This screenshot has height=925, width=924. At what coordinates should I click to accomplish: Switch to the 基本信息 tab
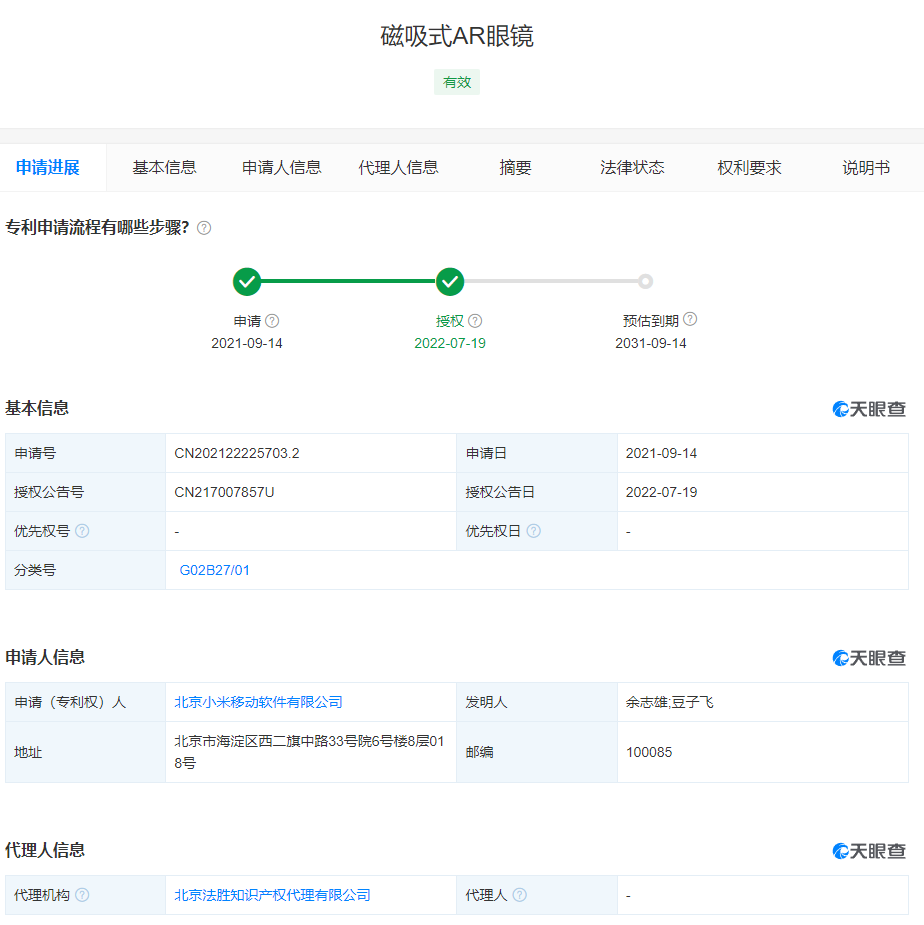coord(165,168)
